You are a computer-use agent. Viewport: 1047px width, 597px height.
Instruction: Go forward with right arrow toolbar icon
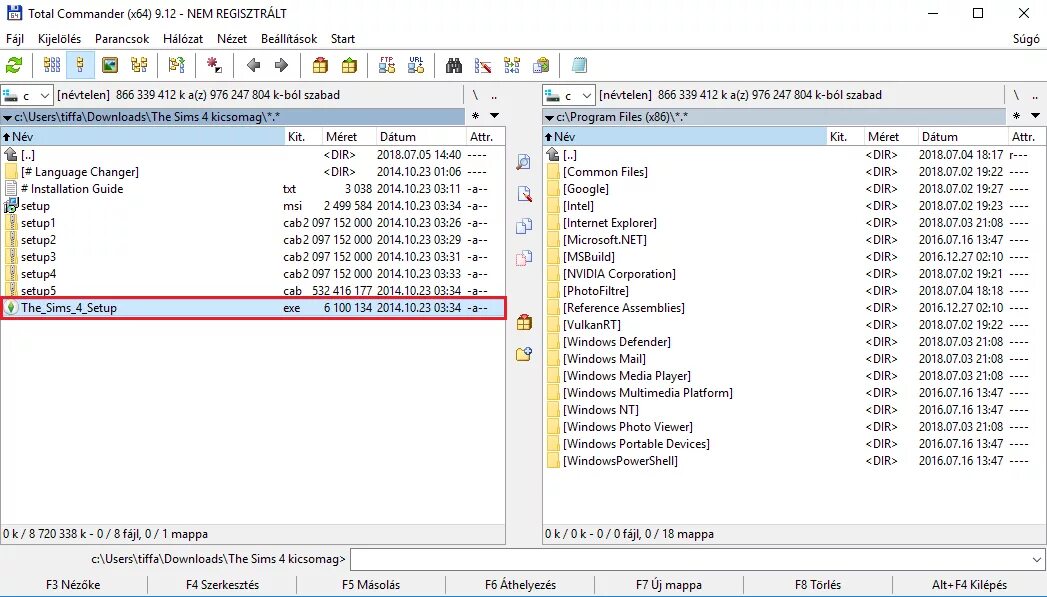pyautogui.click(x=282, y=65)
